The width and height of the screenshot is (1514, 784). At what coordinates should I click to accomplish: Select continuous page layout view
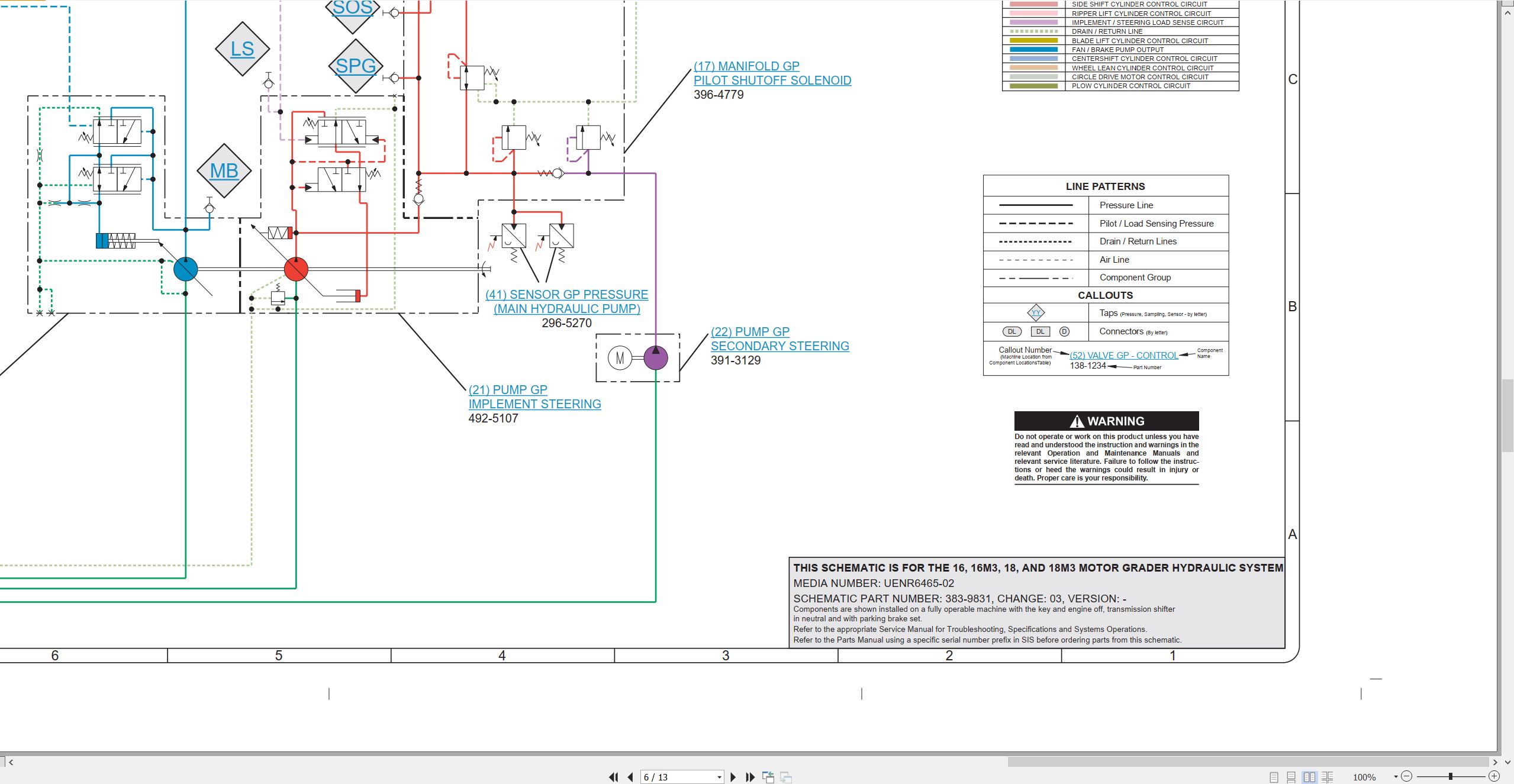click(x=1291, y=777)
